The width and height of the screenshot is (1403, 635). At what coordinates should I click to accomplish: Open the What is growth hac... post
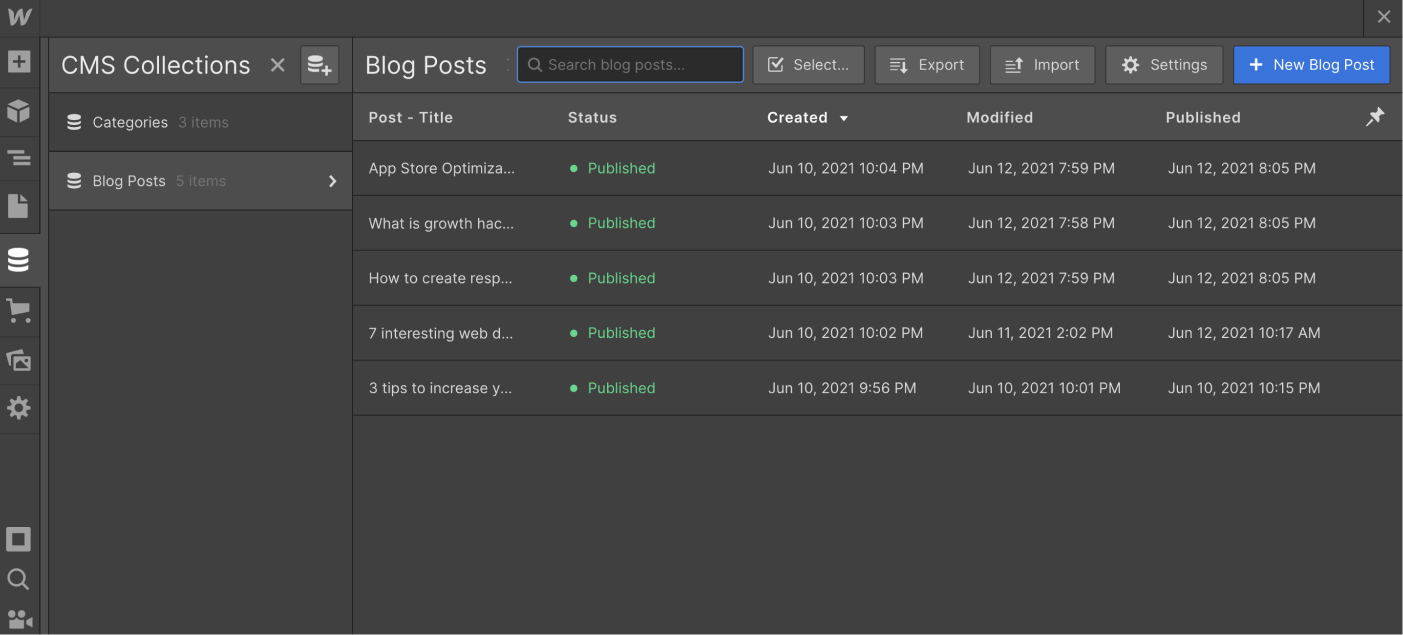tap(441, 223)
